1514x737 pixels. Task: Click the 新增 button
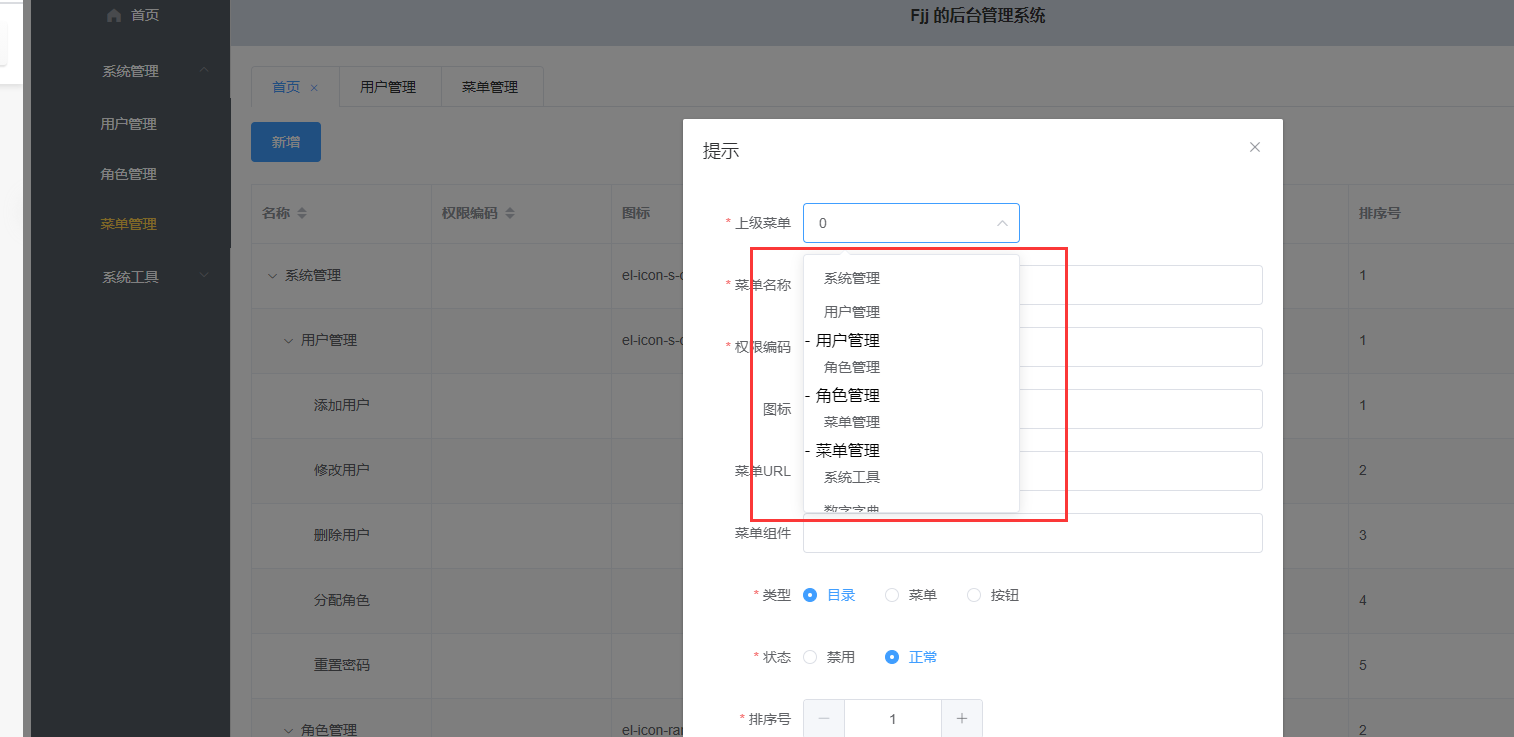pyautogui.click(x=285, y=141)
